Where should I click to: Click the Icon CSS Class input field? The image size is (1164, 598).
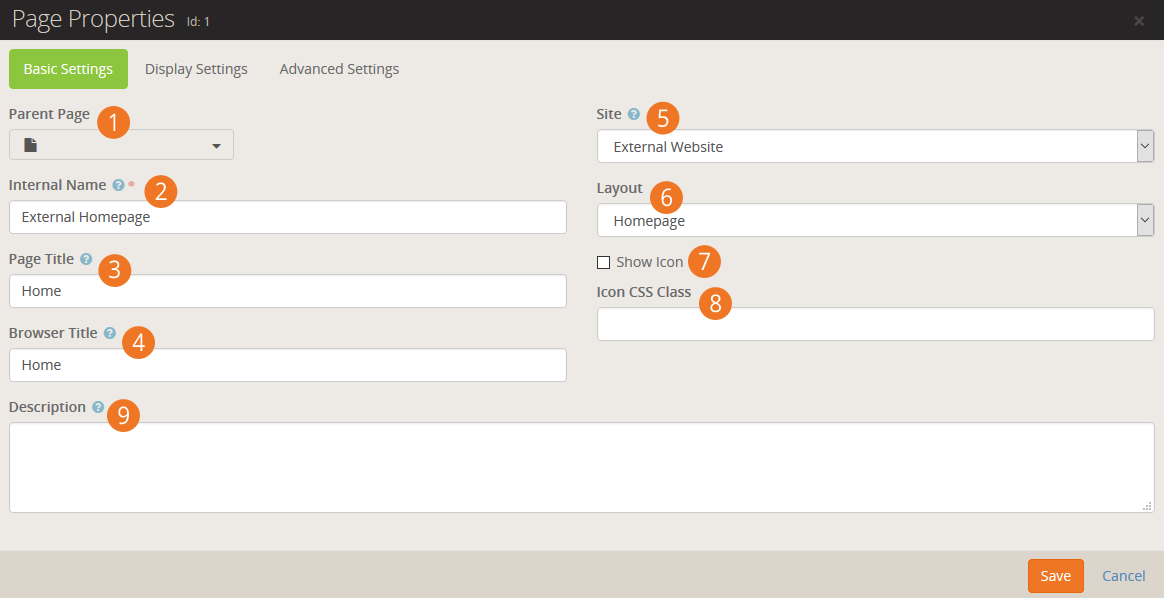pyautogui.click(x=875, y=324)
